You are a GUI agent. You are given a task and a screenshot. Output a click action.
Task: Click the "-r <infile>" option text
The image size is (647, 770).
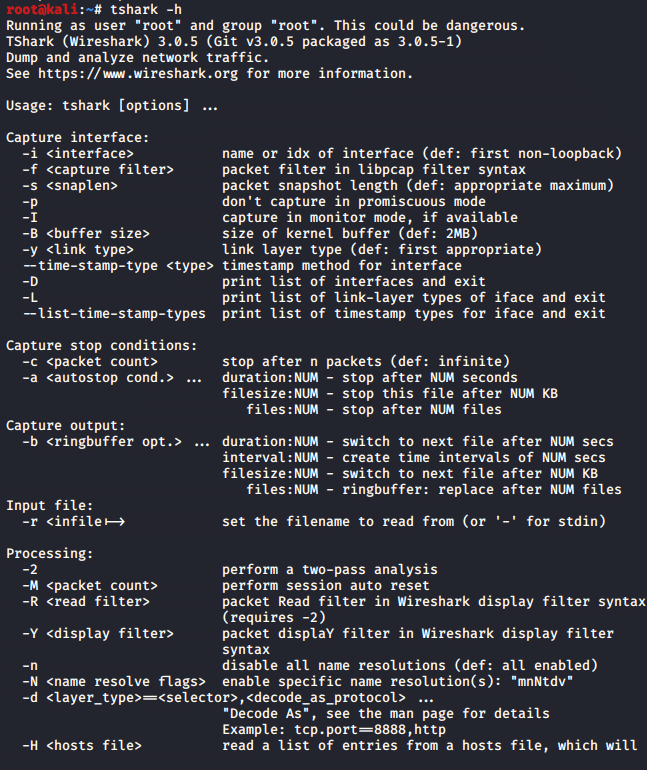[x=74, y=522]
